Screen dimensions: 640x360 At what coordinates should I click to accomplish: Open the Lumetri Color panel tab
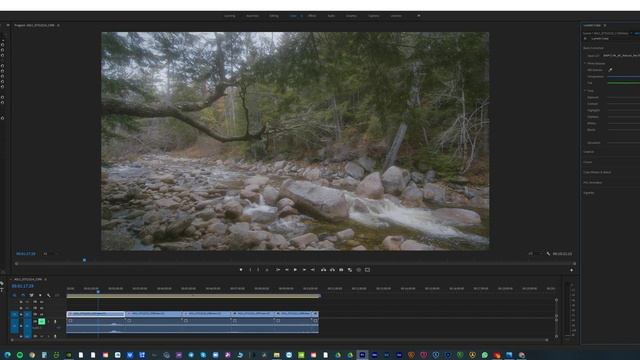592,25
